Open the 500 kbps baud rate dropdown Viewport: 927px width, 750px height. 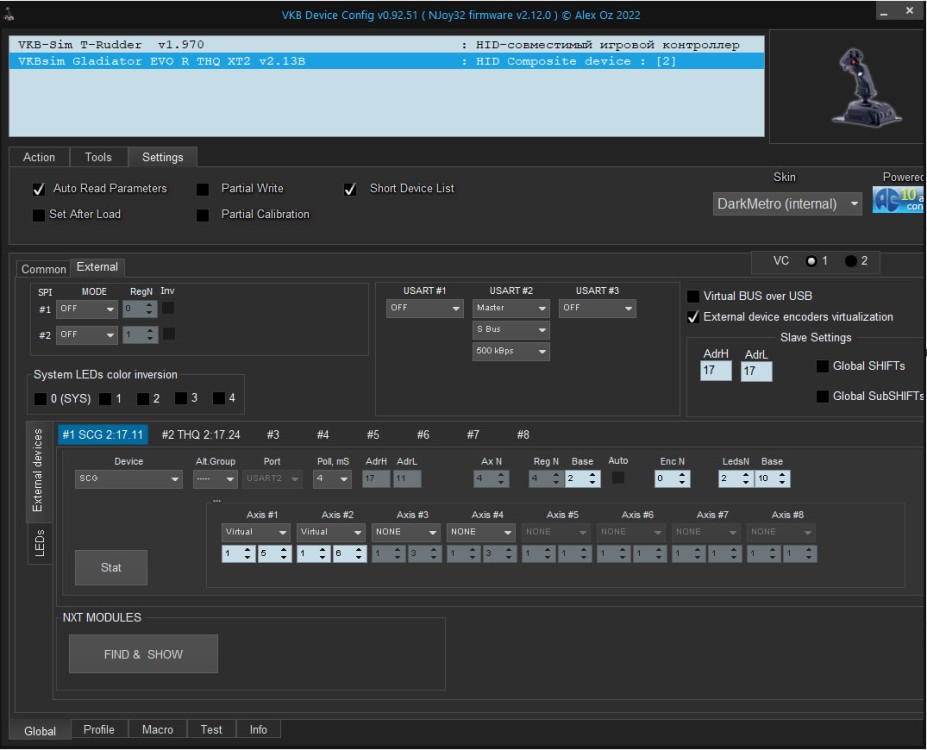click(x=511, y=352)
